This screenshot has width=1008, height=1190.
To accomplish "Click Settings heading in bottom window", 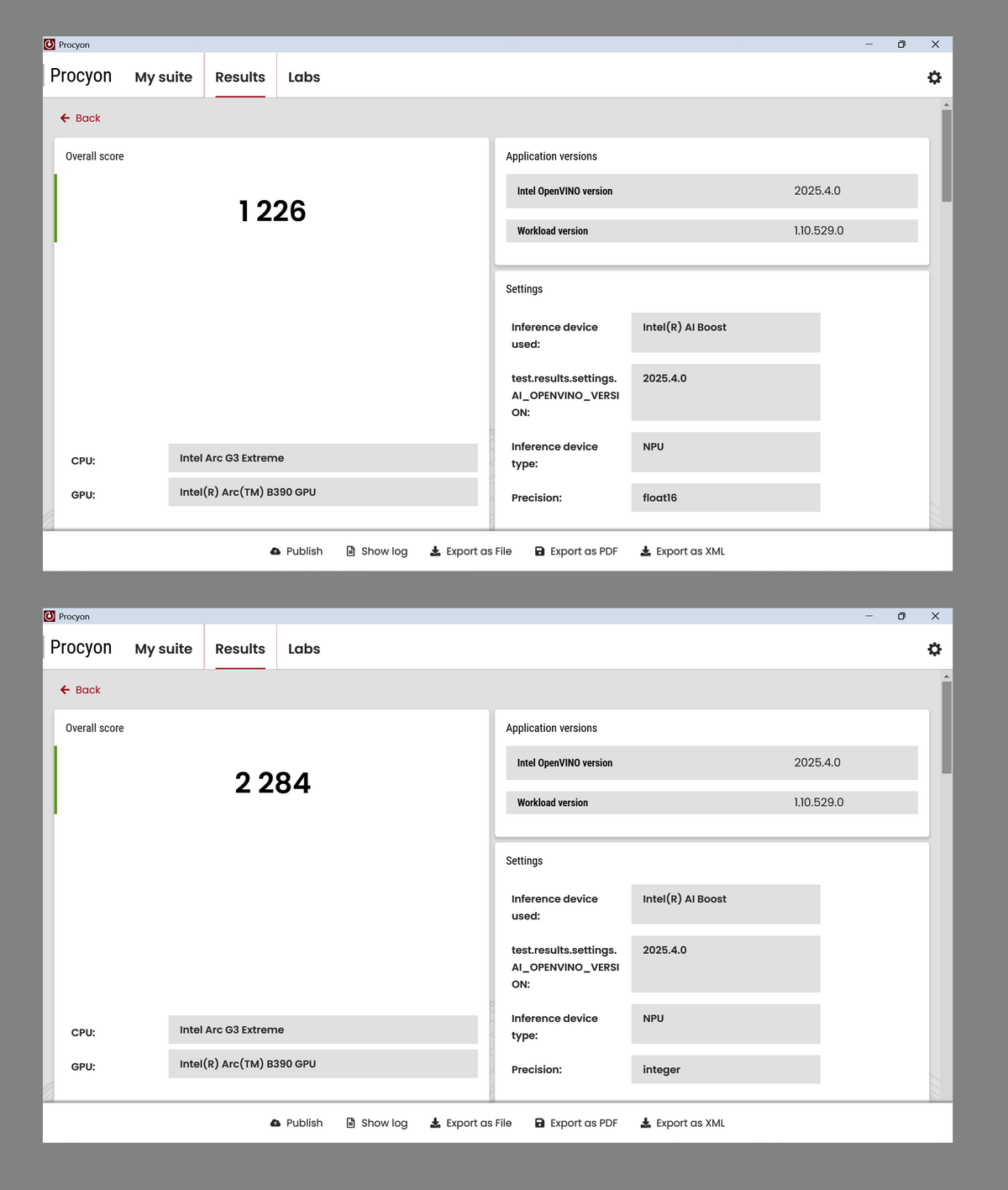I will [524, 861].
